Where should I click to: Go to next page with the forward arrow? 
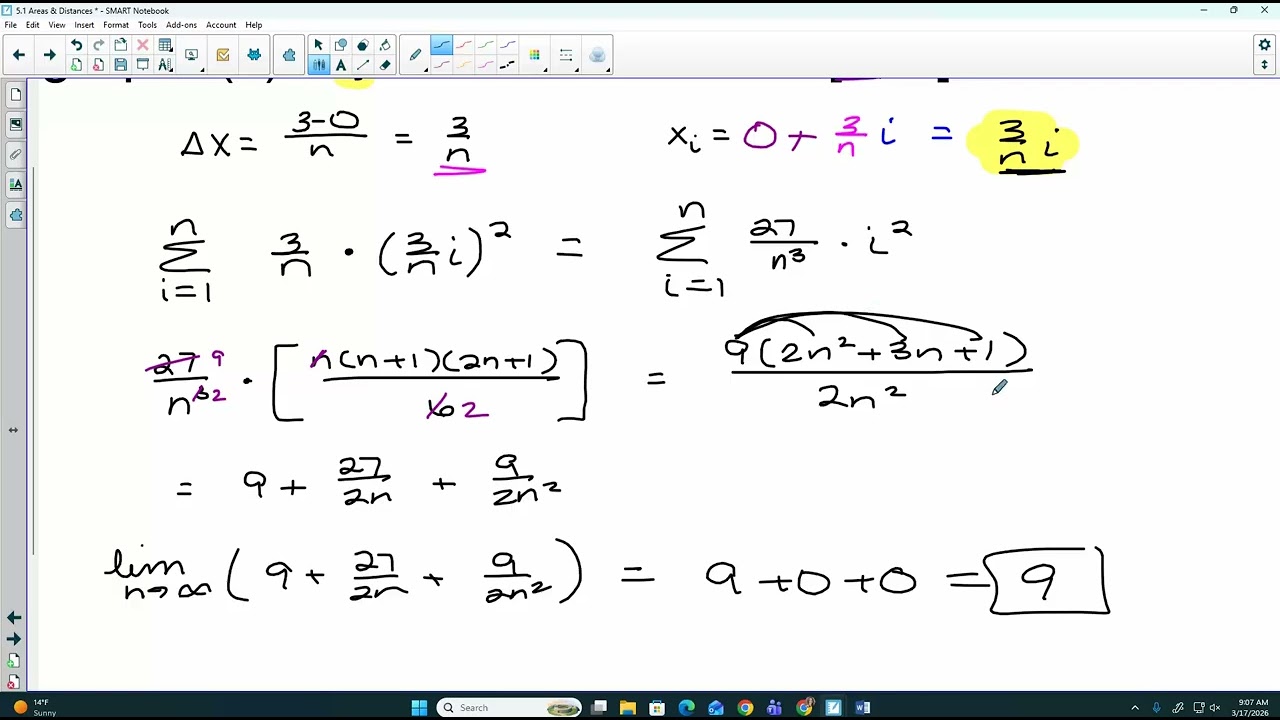pyautogui.click(x=49, y=55)
